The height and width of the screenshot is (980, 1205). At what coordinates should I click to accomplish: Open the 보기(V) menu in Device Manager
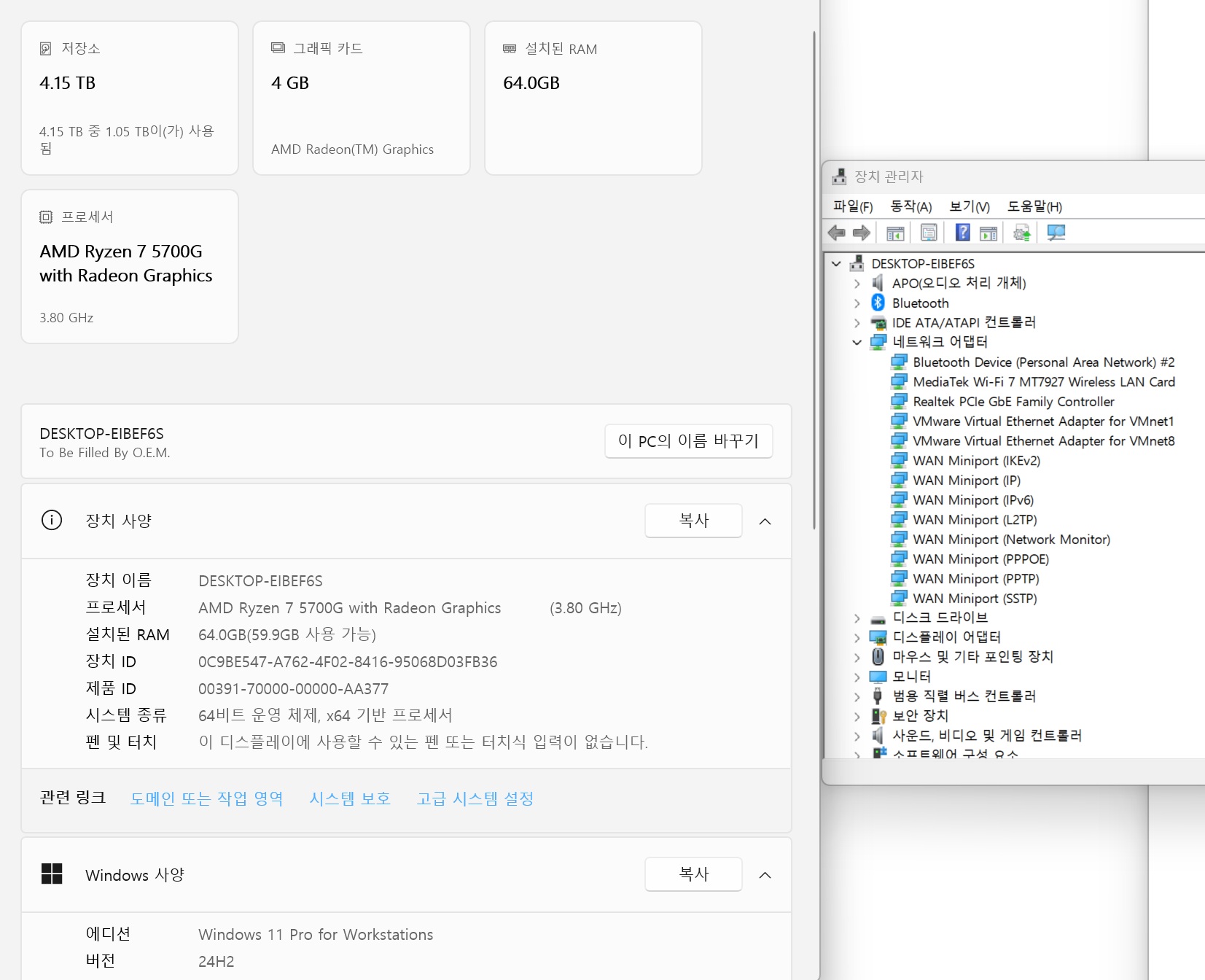click(x=970, y=206)
